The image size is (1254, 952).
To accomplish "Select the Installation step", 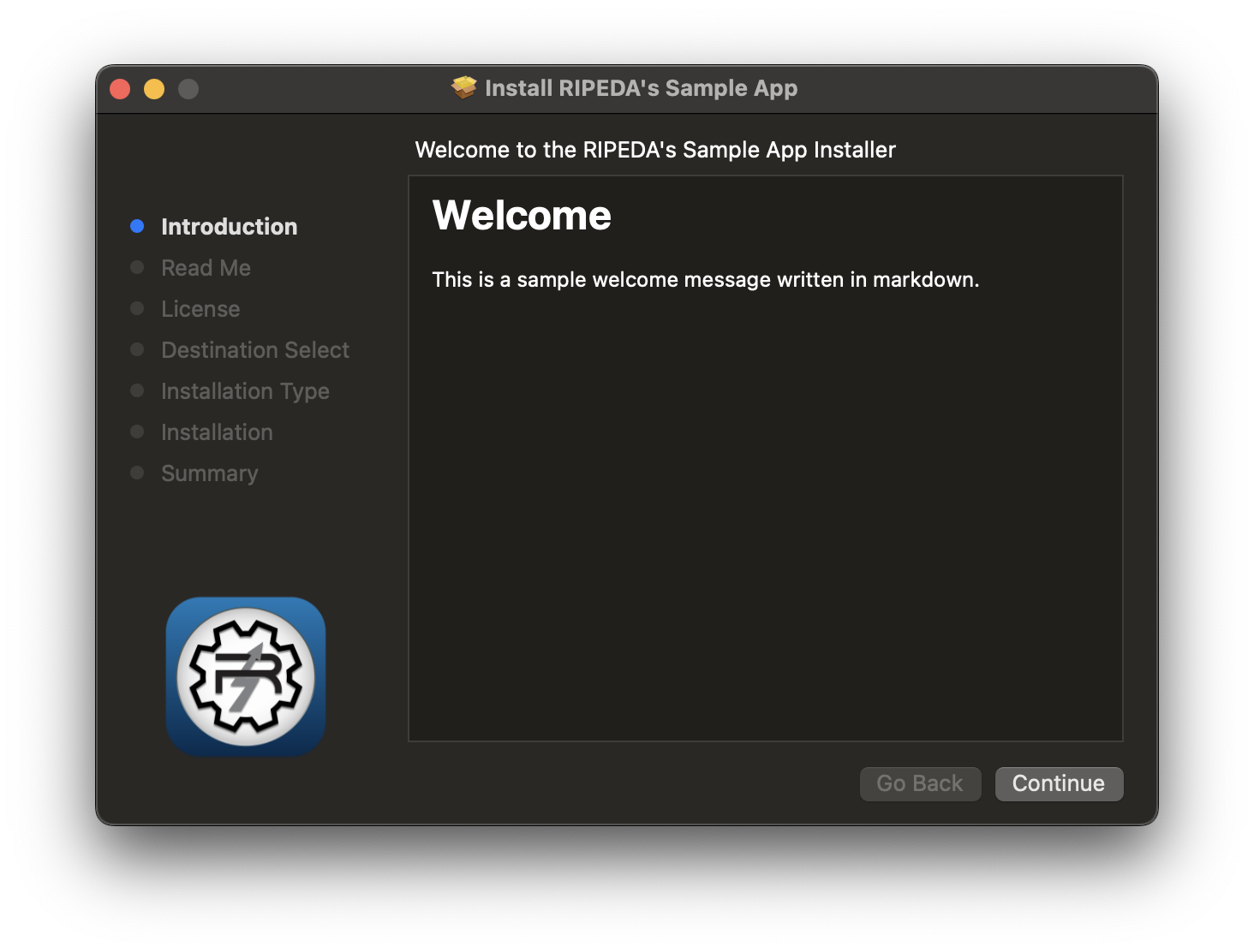I will tap(217, 431).
